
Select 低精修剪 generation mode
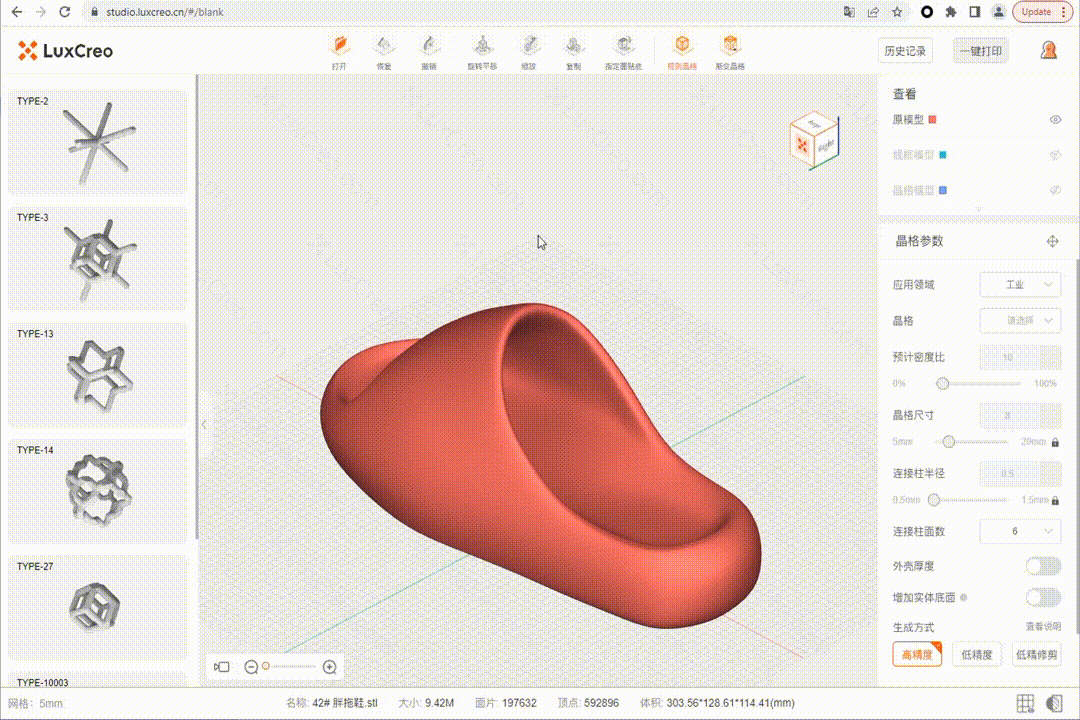[x=1037, y=655]
